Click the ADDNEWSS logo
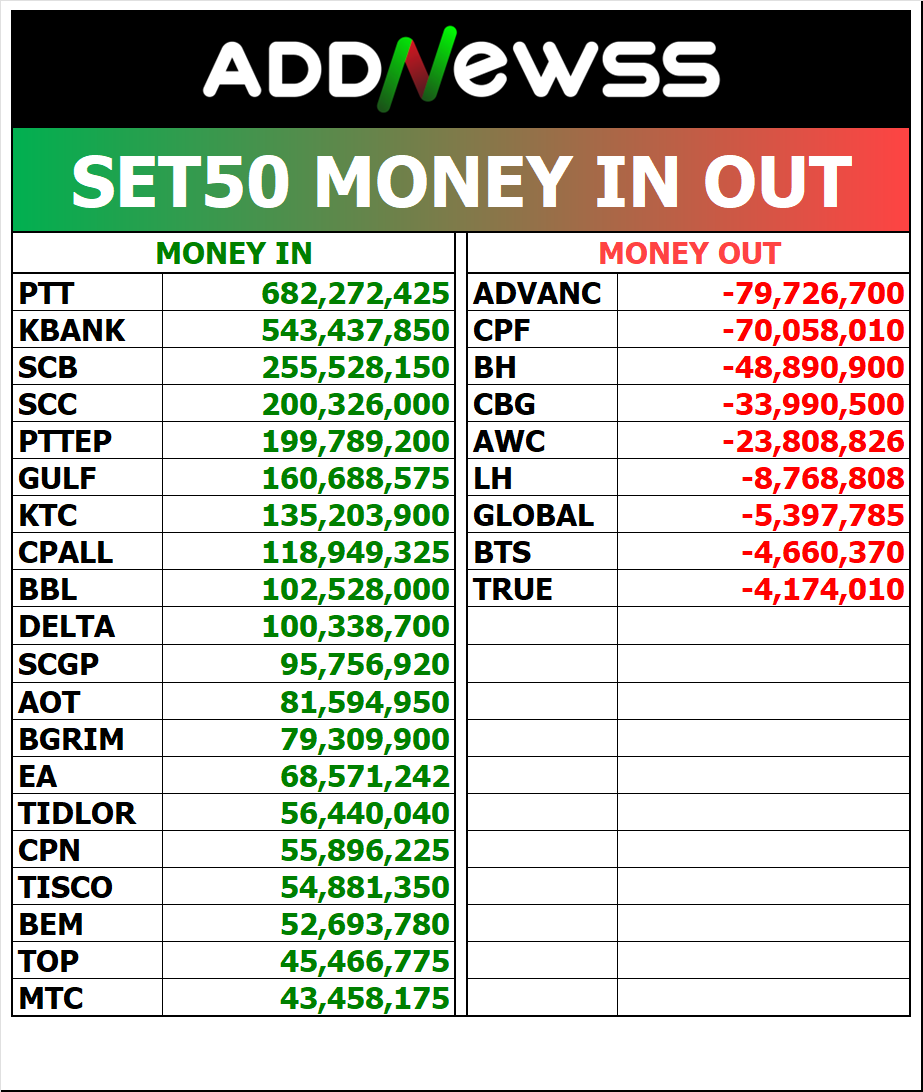Viewport: 923px width, 1092px height. click(461, 71)
